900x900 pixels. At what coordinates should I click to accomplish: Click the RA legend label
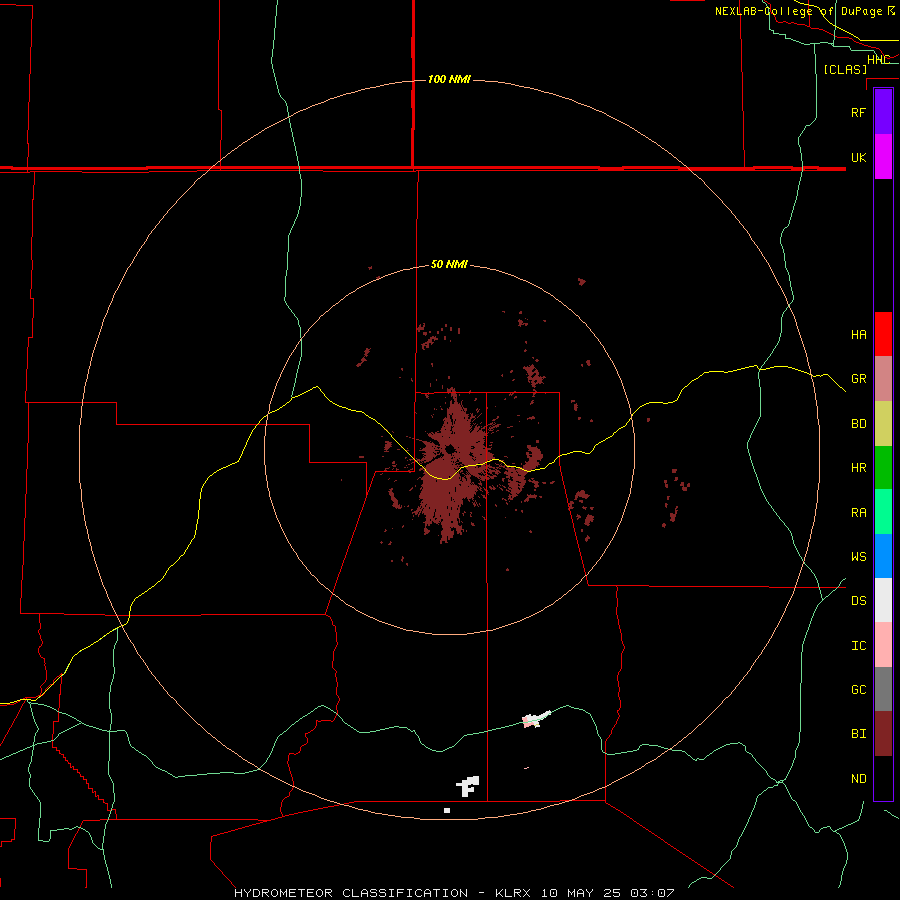click(858, 513)
